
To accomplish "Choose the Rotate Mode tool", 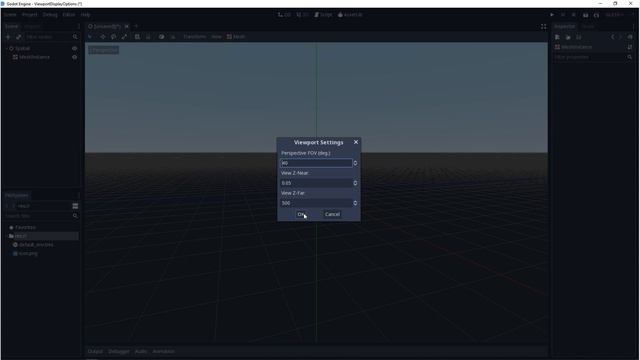I will coord(113,37).
